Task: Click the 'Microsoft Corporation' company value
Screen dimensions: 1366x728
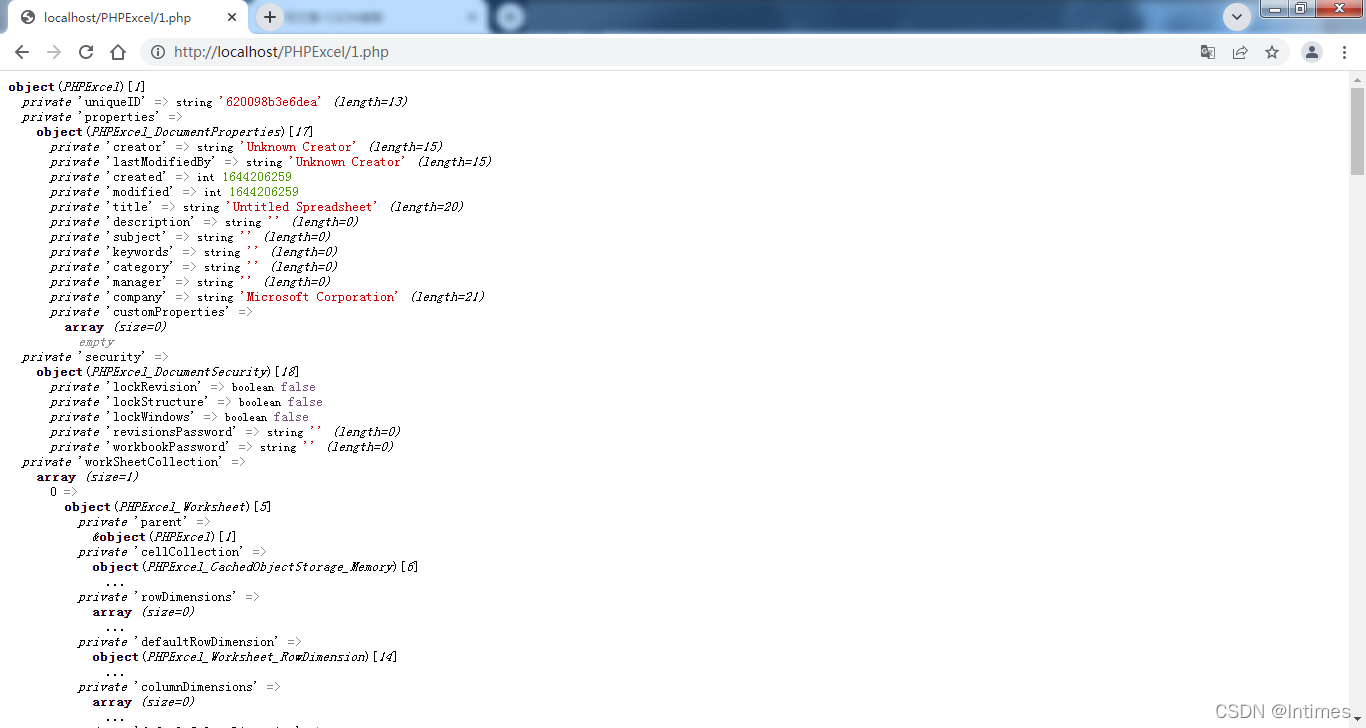Action: coord(319,297)
